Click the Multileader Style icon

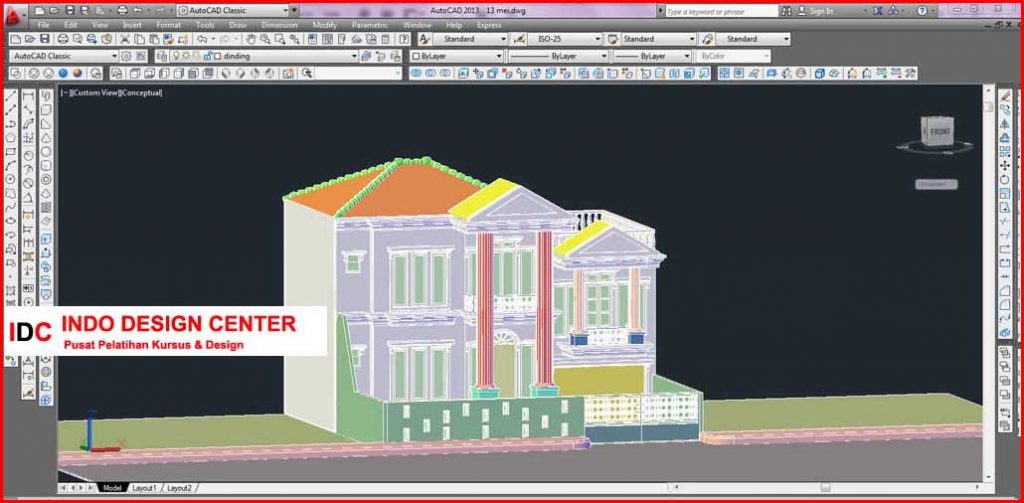coord(706,39)
